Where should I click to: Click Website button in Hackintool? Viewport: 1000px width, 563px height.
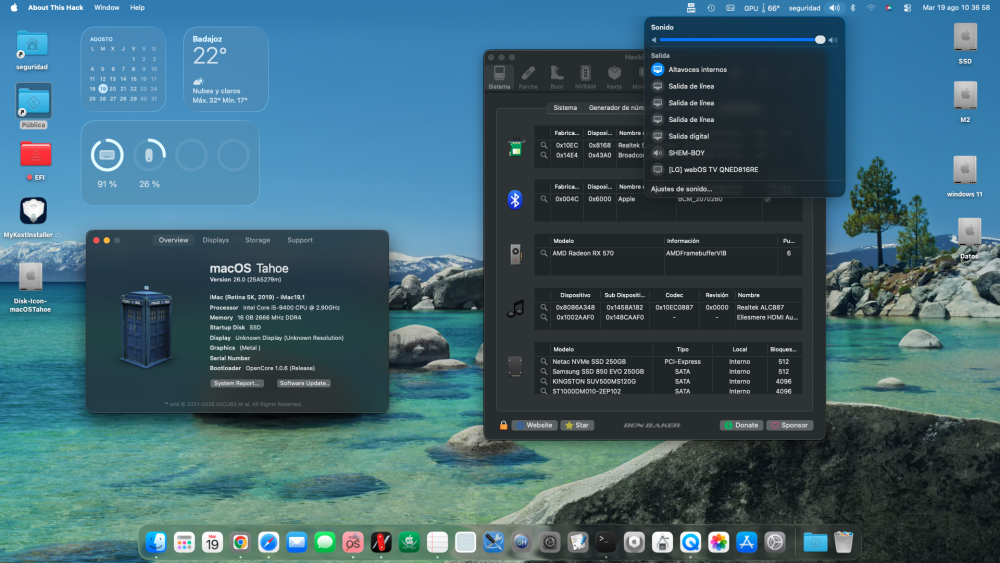pos(534,425)
